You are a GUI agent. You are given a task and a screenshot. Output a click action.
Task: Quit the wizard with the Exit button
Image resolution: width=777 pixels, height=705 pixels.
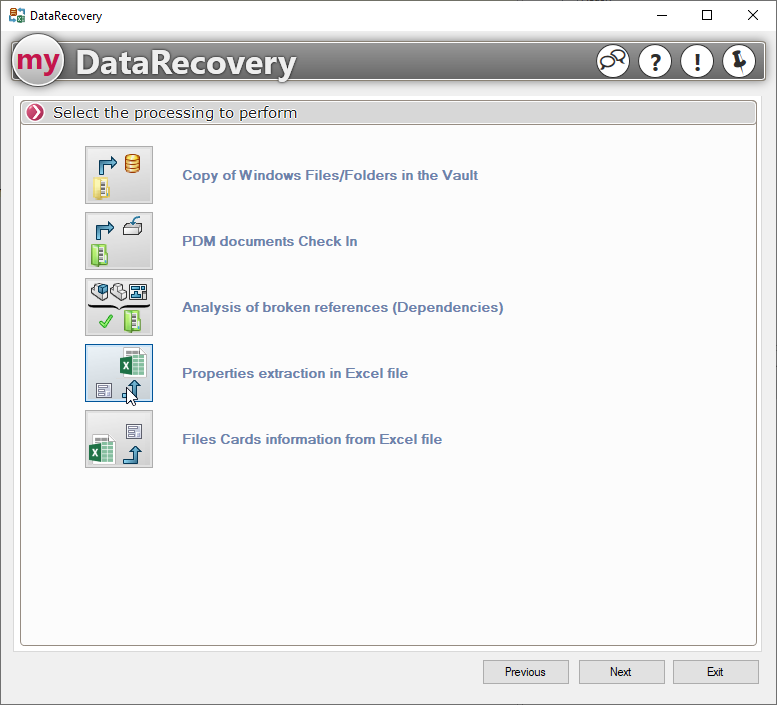[x=715, y=672]
